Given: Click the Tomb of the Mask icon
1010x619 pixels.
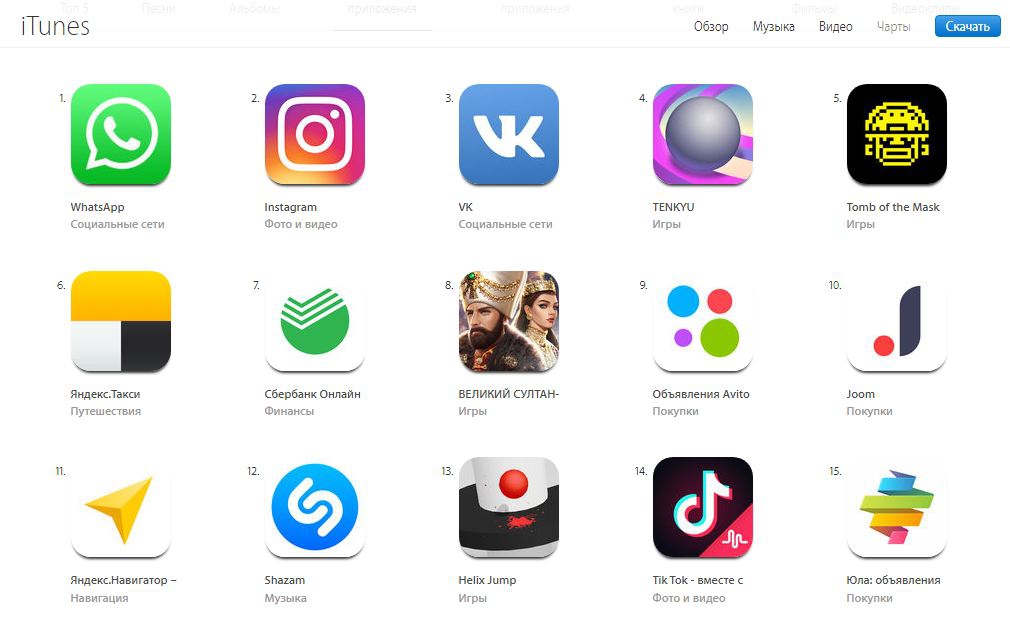Looking at the screenshot, I should 896,134.
